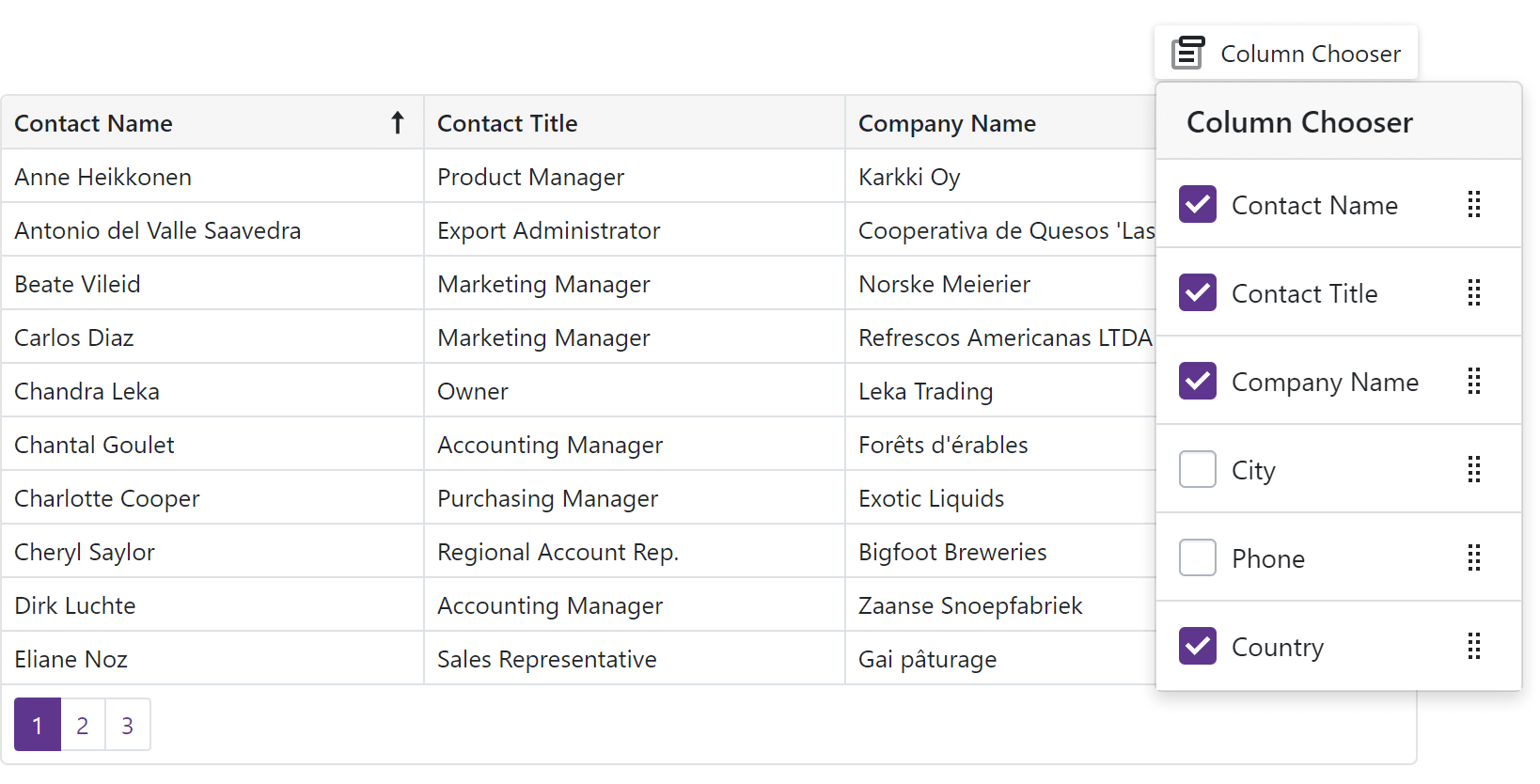
Task: Go to page 2 of the grid
Action: coord(83,726)
